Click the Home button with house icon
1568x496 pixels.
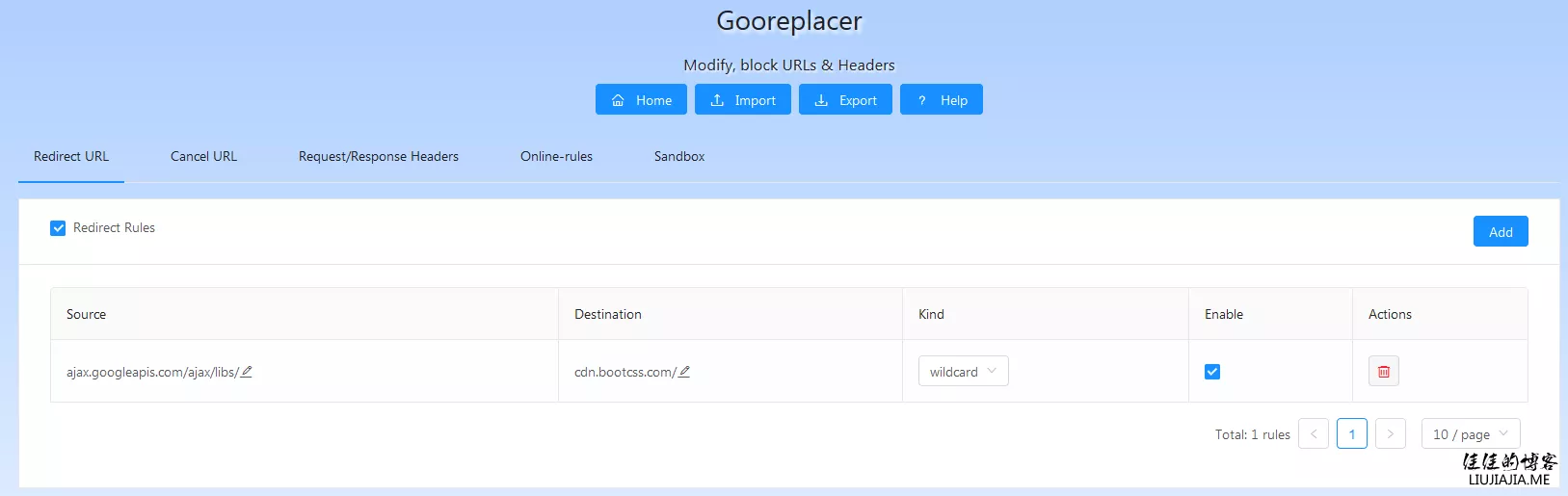(x=641, y=100)
